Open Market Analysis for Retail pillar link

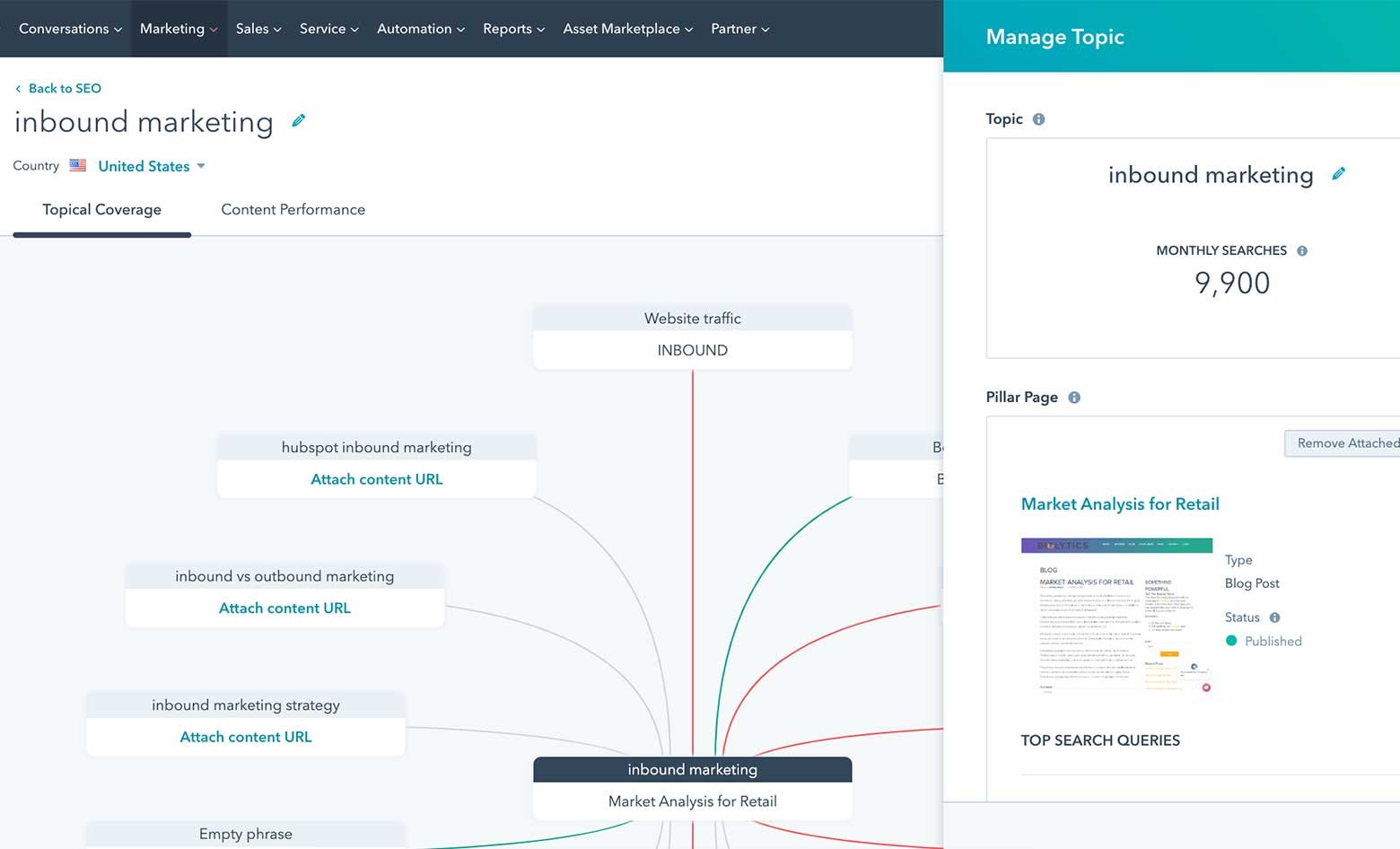[x=1120, y=504]
